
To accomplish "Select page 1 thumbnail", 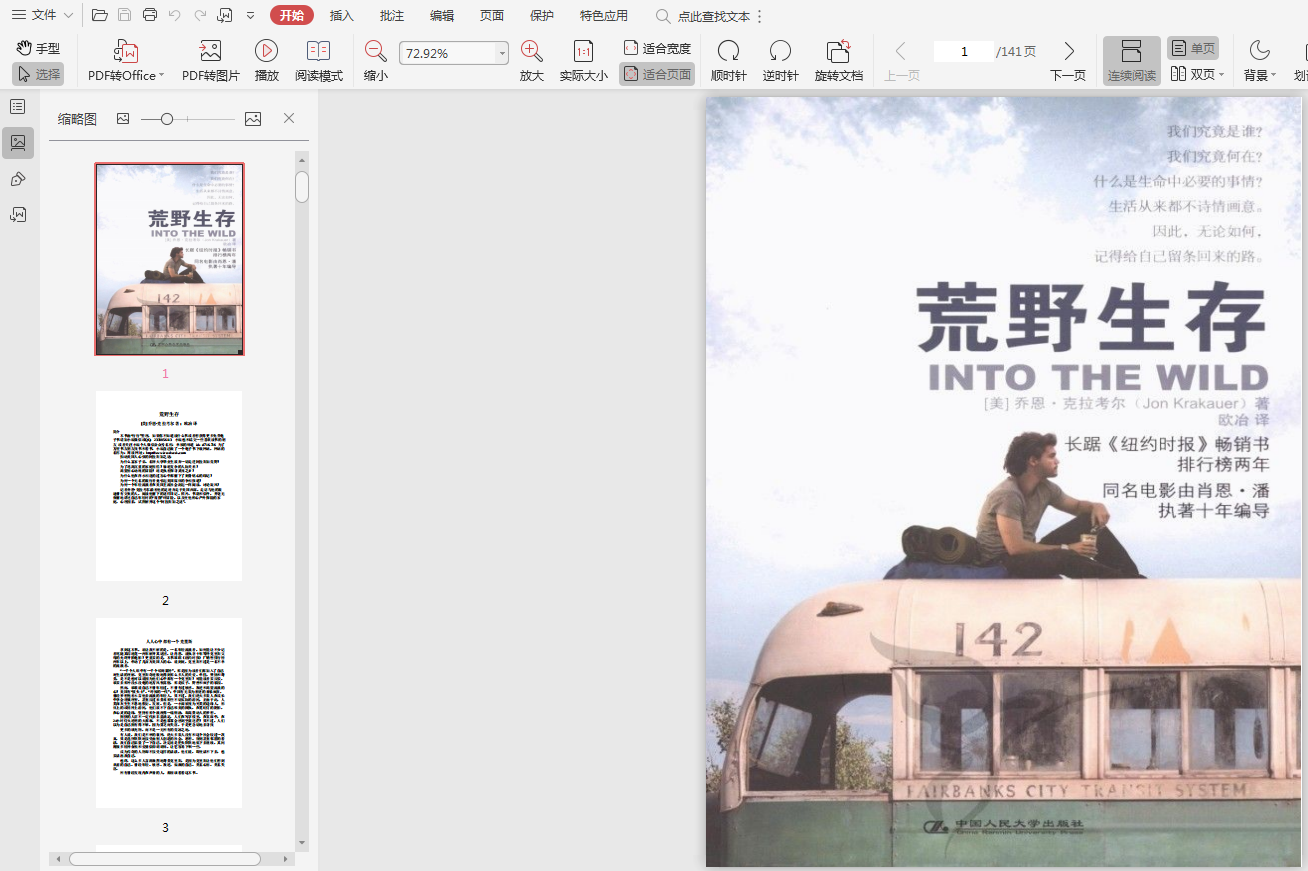I will [169, 259].
